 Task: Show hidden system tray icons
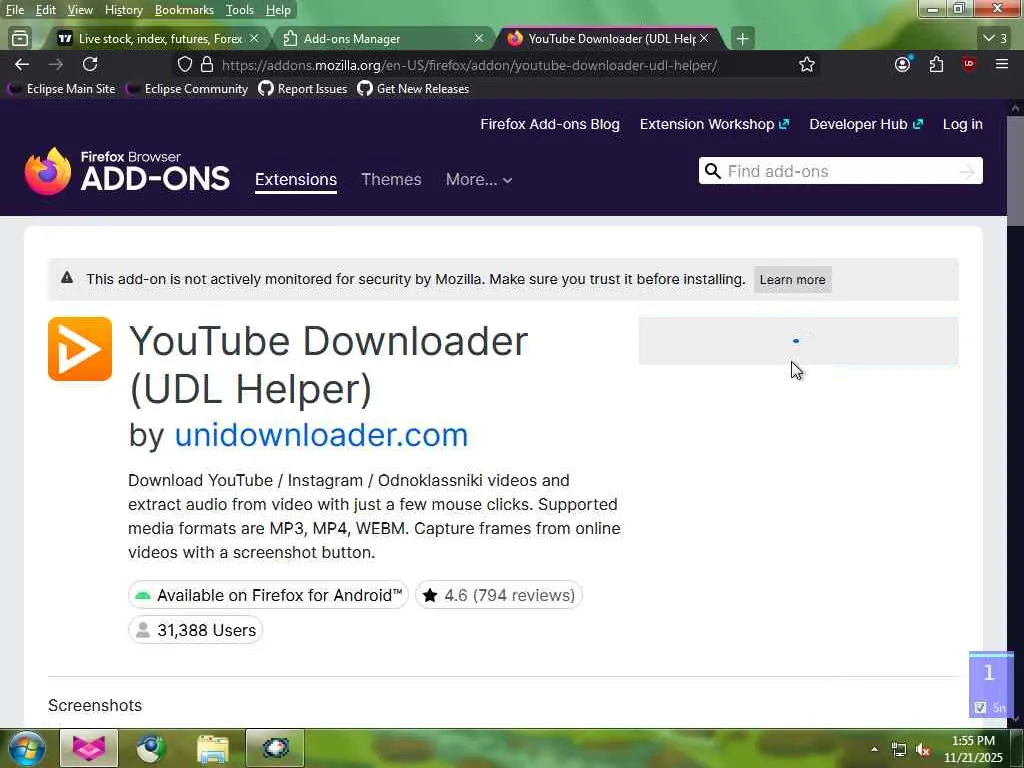[874, 749]
